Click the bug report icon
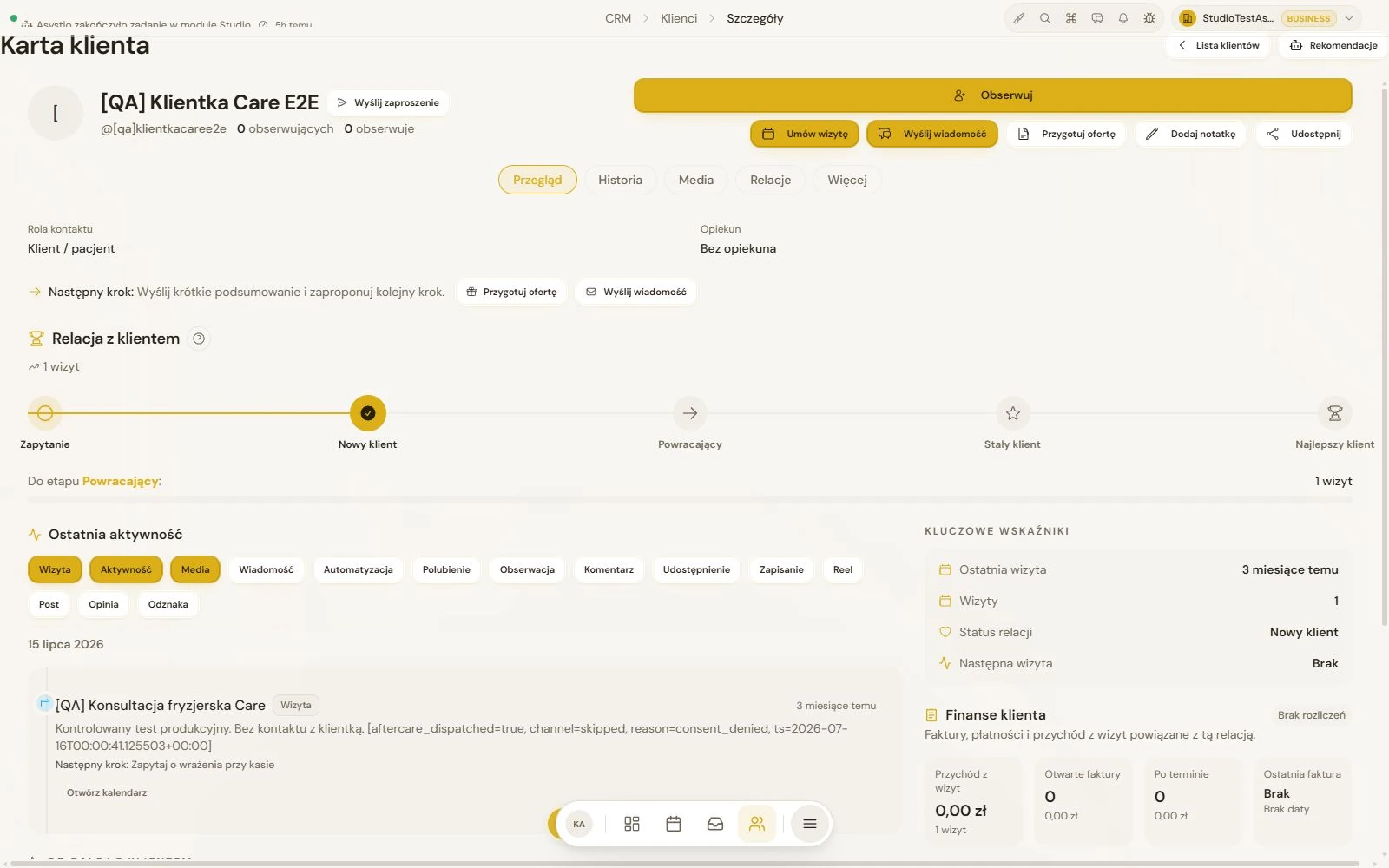Image resolution: width=1389 pixels, height=868 pixels. click(1149, 18)
